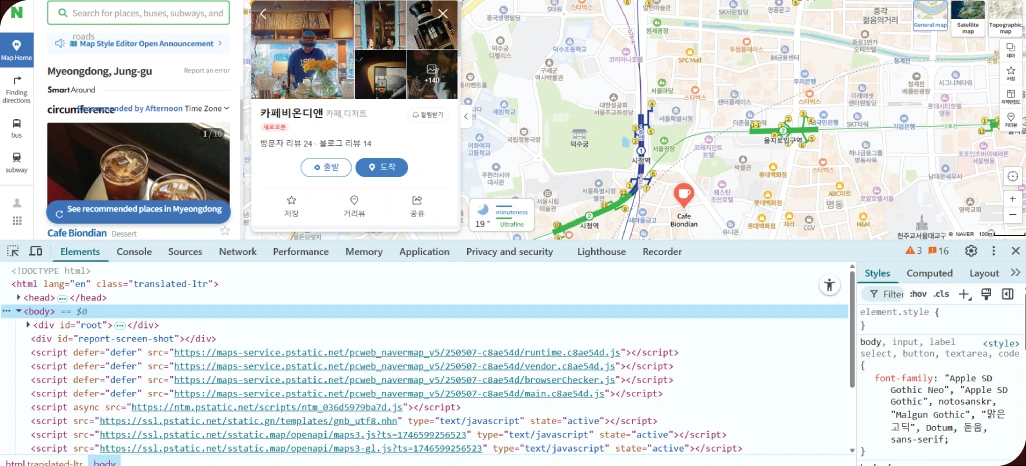Collapse the body element node
This screenshot has height=466, width=1026.
19,311
